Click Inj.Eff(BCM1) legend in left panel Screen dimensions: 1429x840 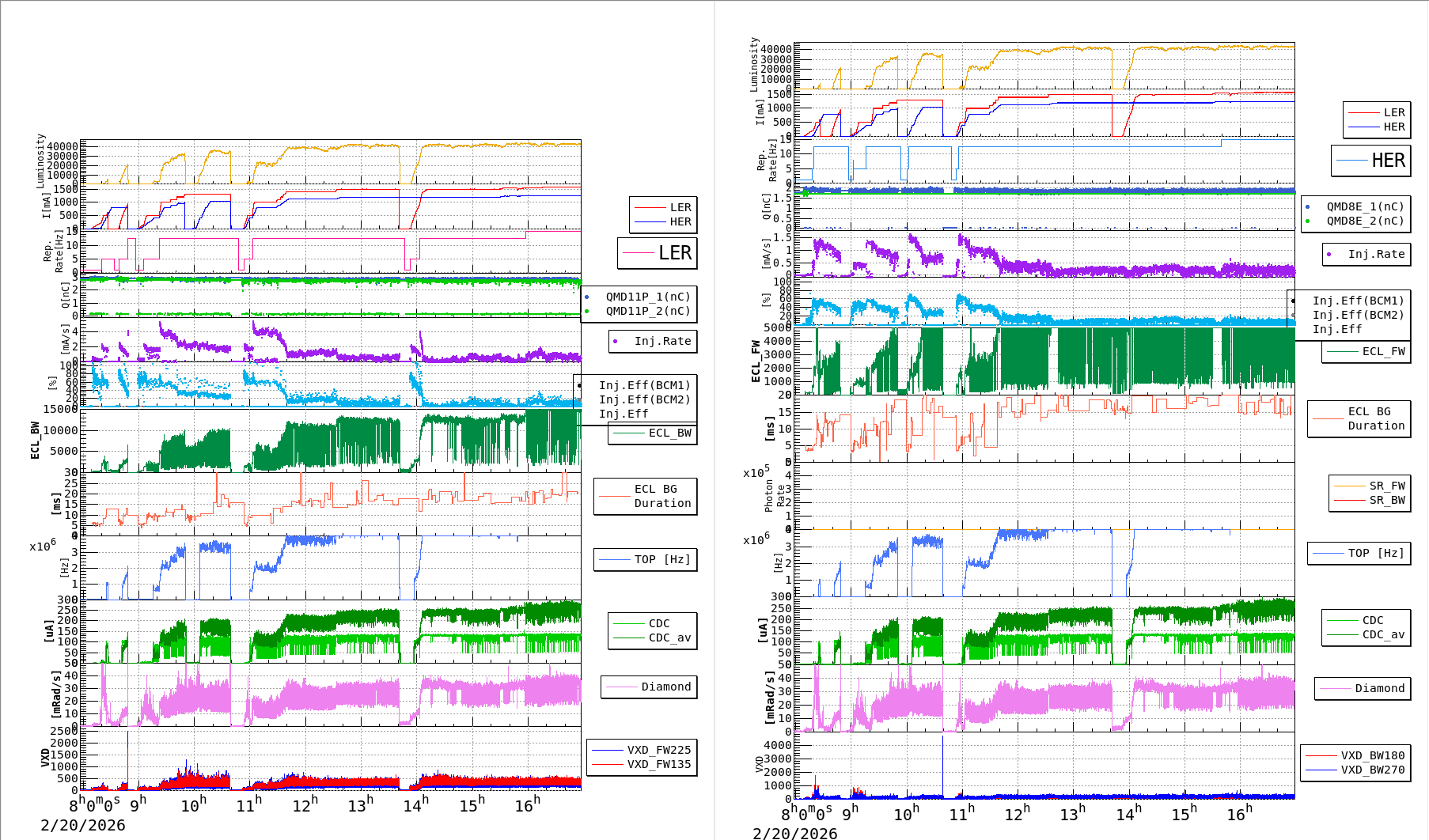[x=644, y=385]
